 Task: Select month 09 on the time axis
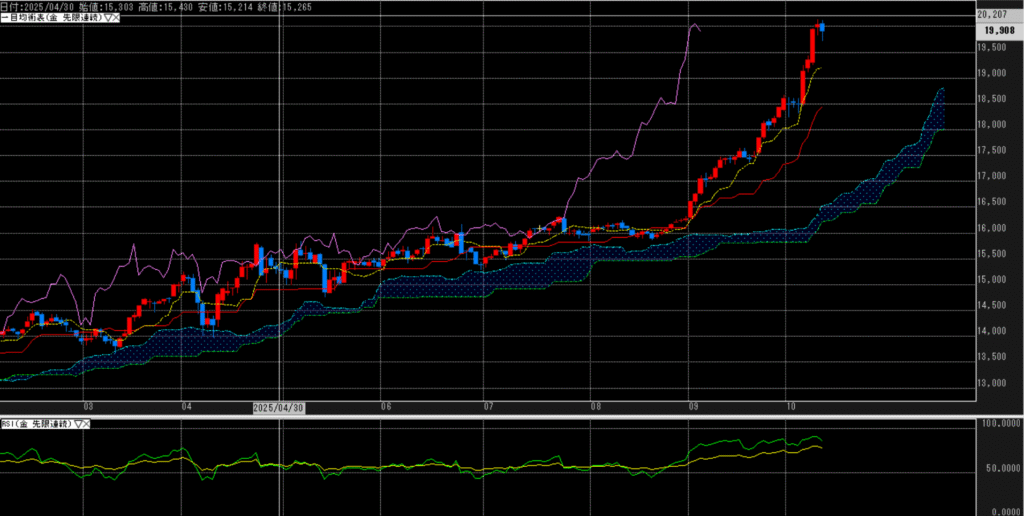pos(693,408)
